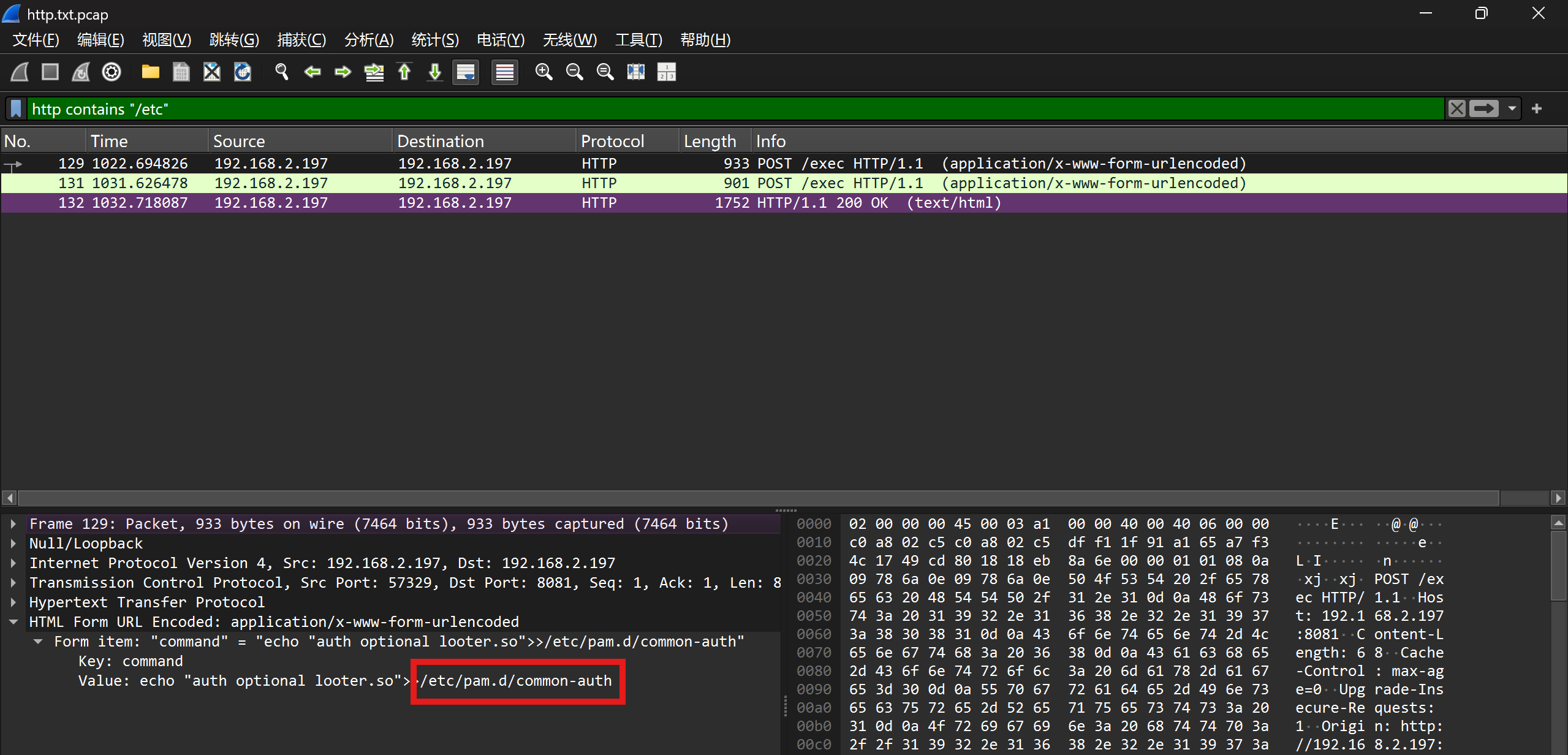Clear the display filter
Image resolution: width=1568 pixels, height=755 pixels.
tap(1457, 109)
